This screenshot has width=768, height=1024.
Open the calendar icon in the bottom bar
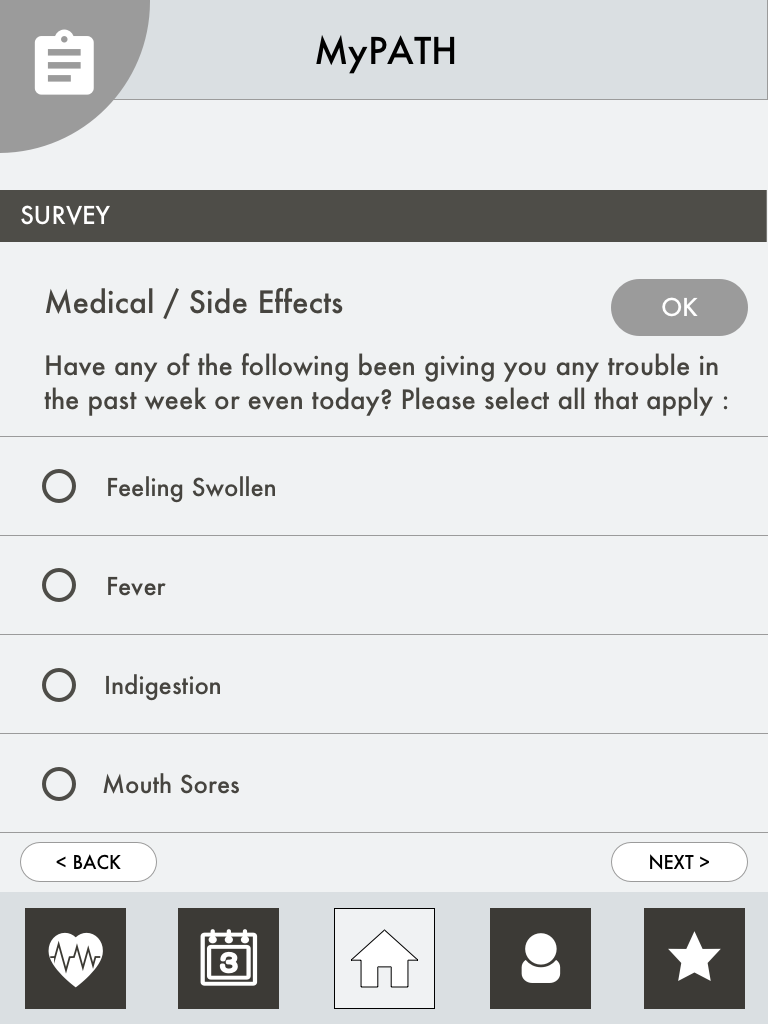pos(229,958)
